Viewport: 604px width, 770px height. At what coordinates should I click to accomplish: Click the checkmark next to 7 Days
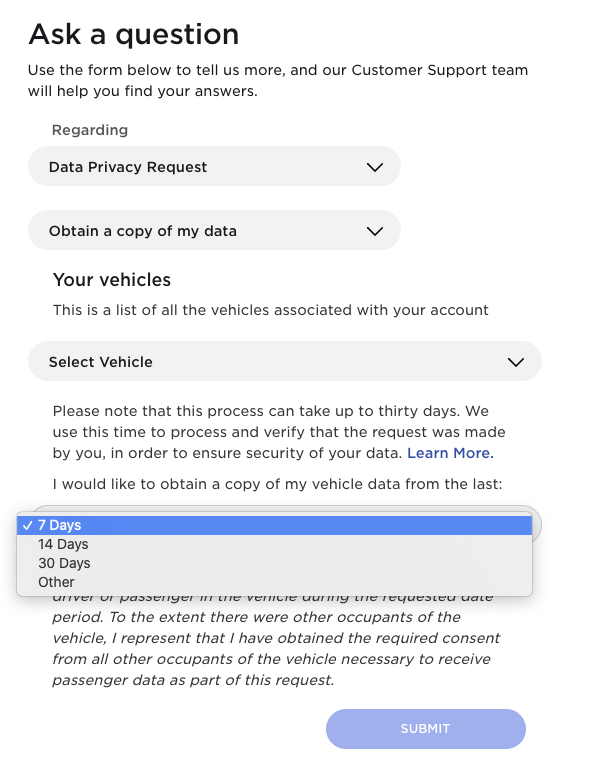tap(27, 525)
